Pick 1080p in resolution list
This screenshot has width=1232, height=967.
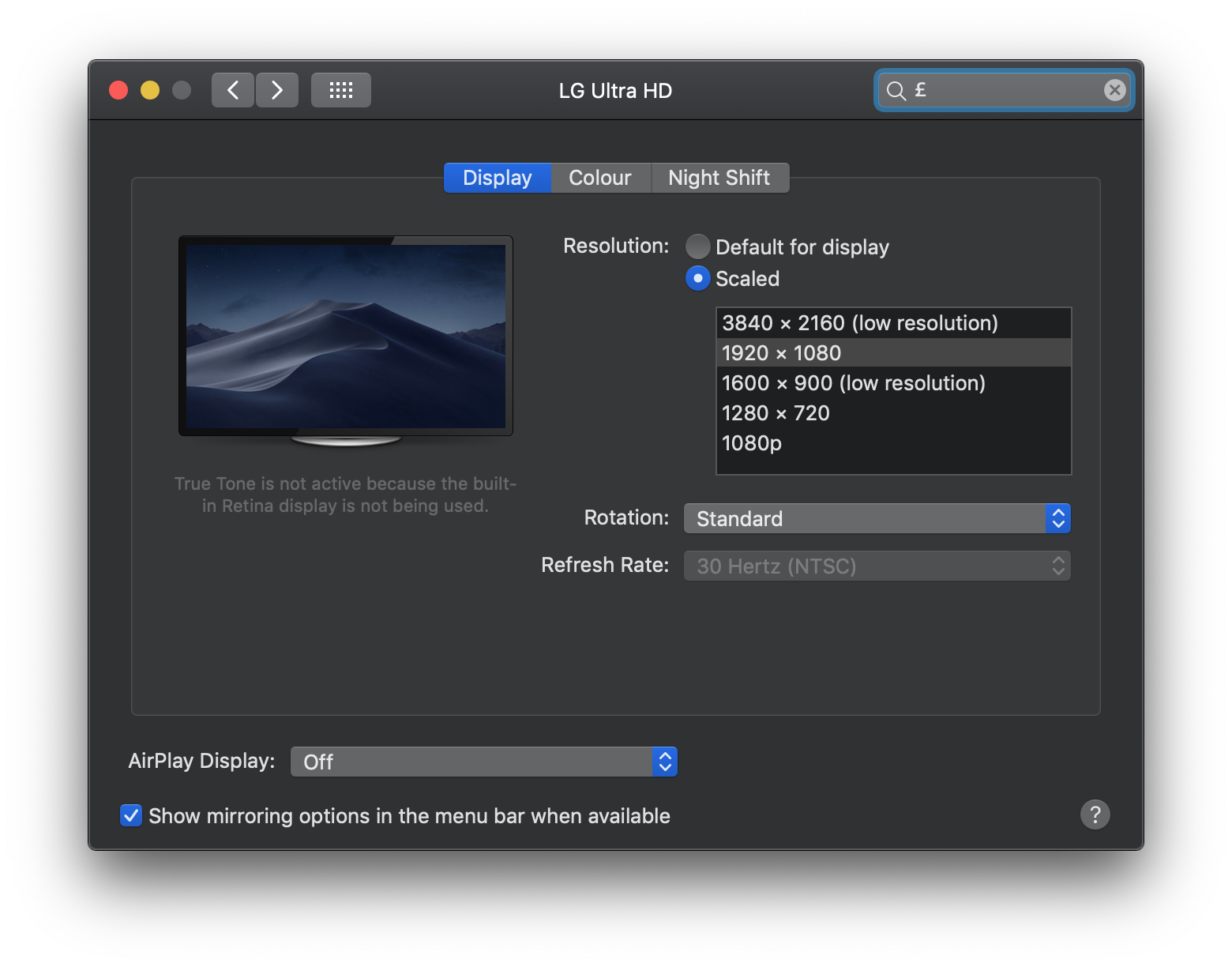pyautogui.click(x=893, y=443)
